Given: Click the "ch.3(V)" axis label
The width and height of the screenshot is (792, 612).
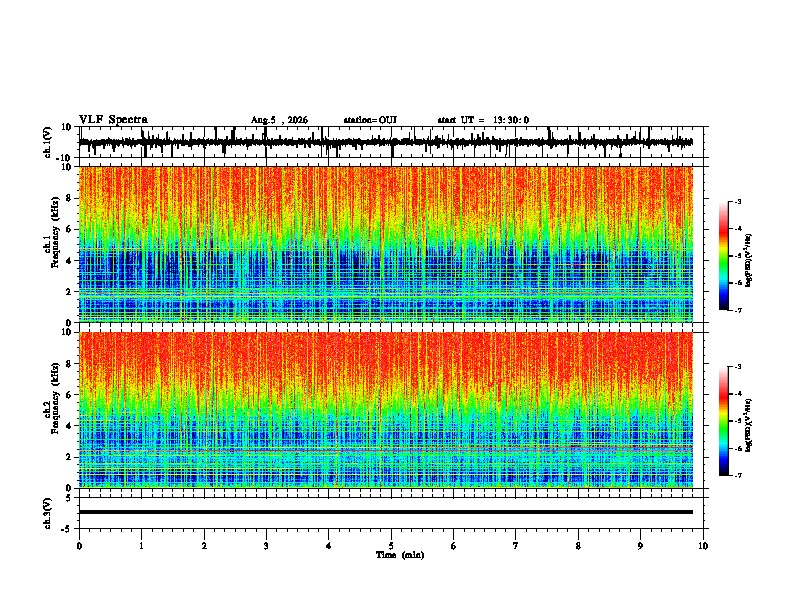Looking at the screenshot, I should (48, 514).
